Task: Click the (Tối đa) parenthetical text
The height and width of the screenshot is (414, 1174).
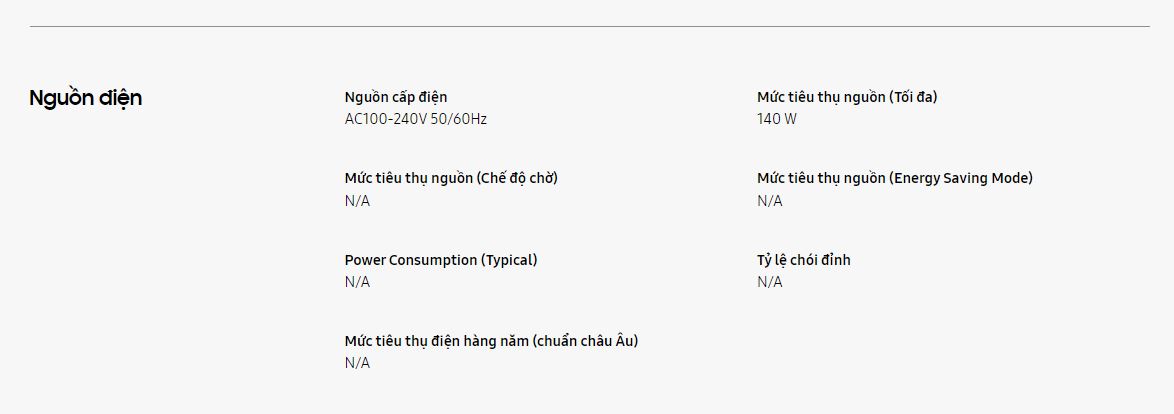Action: 913,97
